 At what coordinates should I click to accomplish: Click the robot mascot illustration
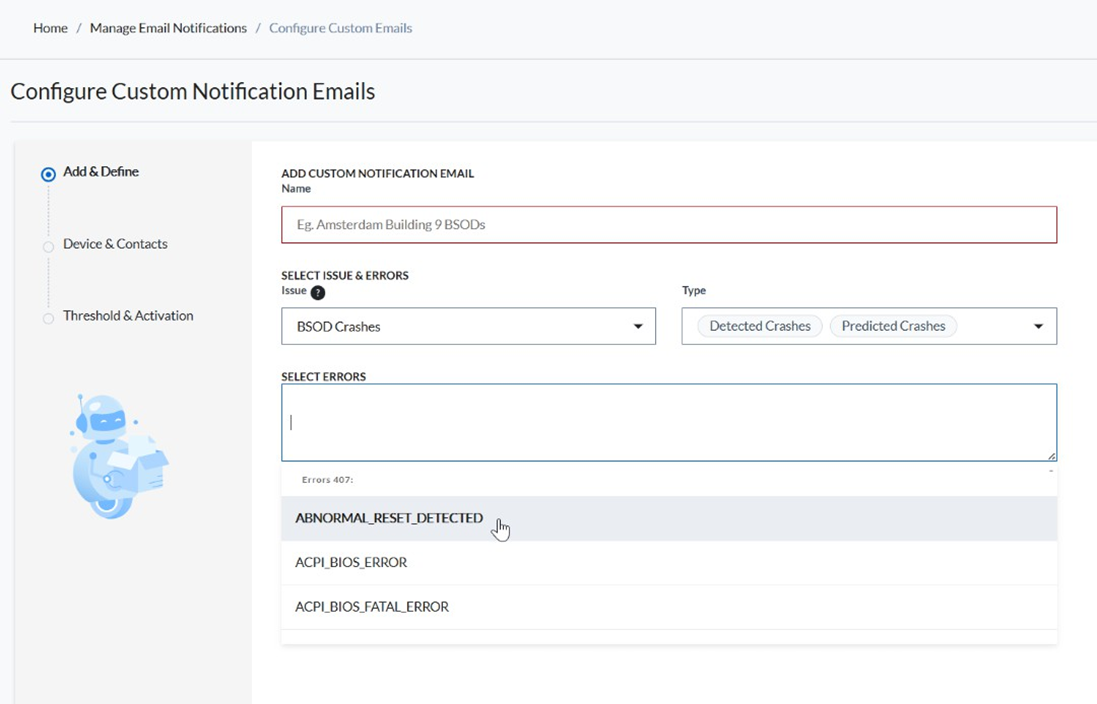pyautogui.click(x=116, y=456)
